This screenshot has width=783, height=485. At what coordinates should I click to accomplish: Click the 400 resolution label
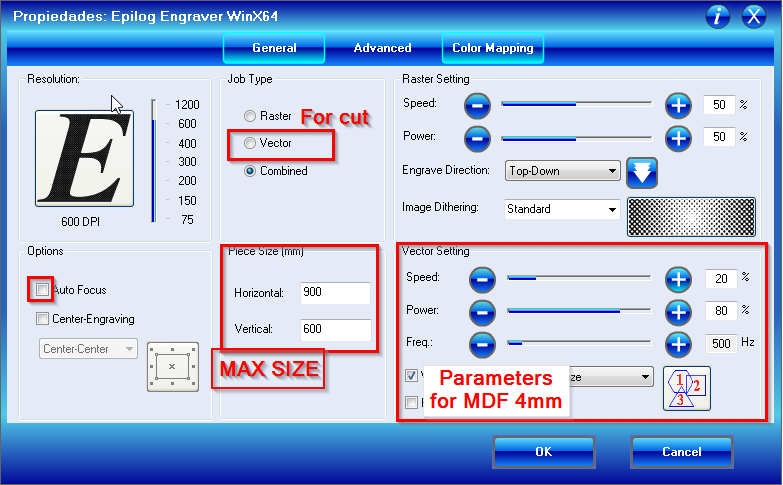click(x=187, y=144)
